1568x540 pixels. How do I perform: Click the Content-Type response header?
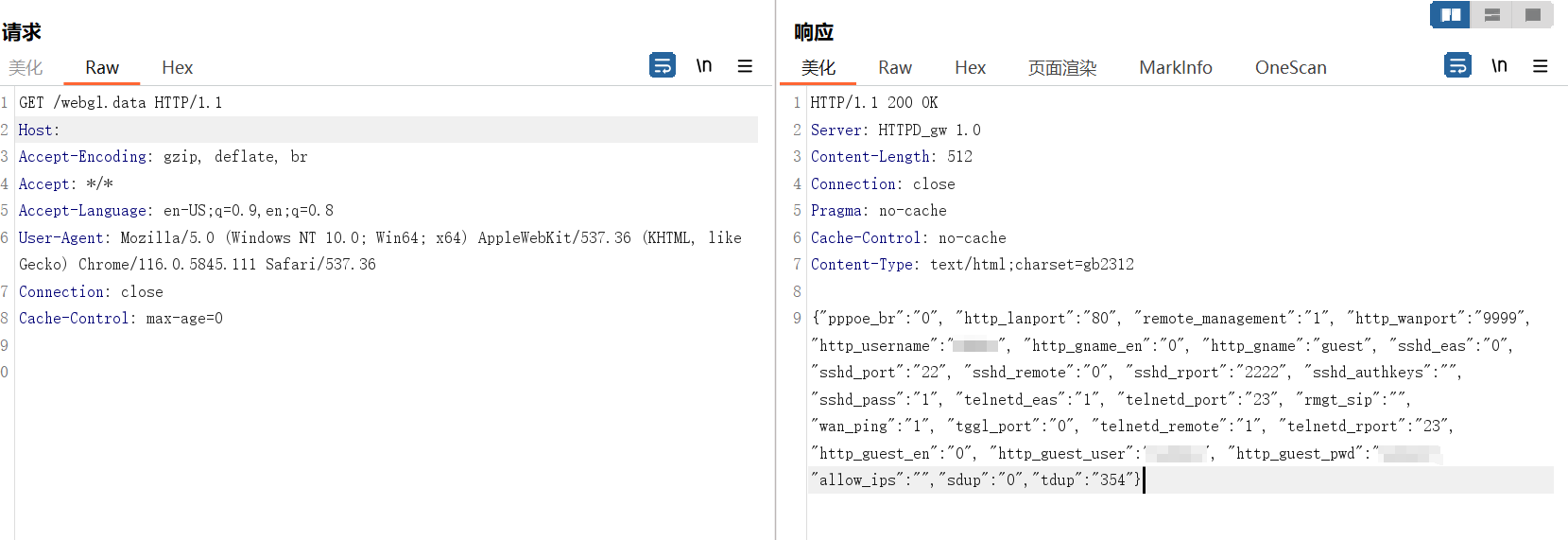point(972,264)
